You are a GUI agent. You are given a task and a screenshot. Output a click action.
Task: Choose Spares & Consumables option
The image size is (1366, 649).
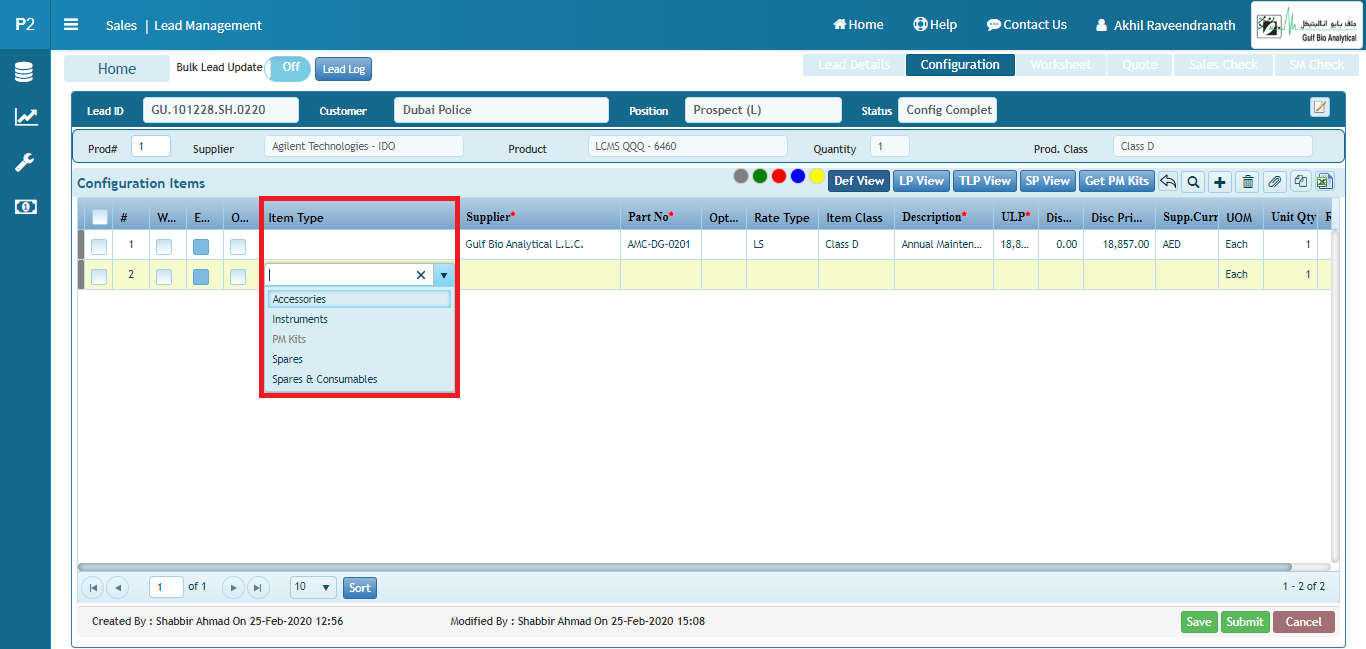click(x=360, y=379)
